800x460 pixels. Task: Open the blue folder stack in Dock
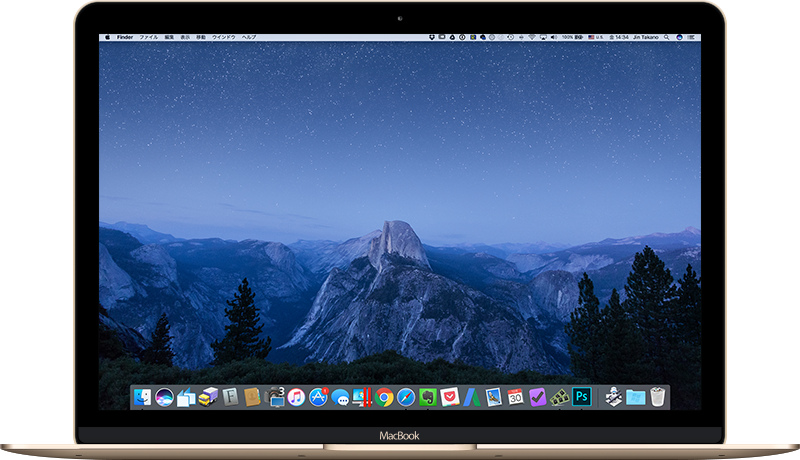(x=636, y=397)
